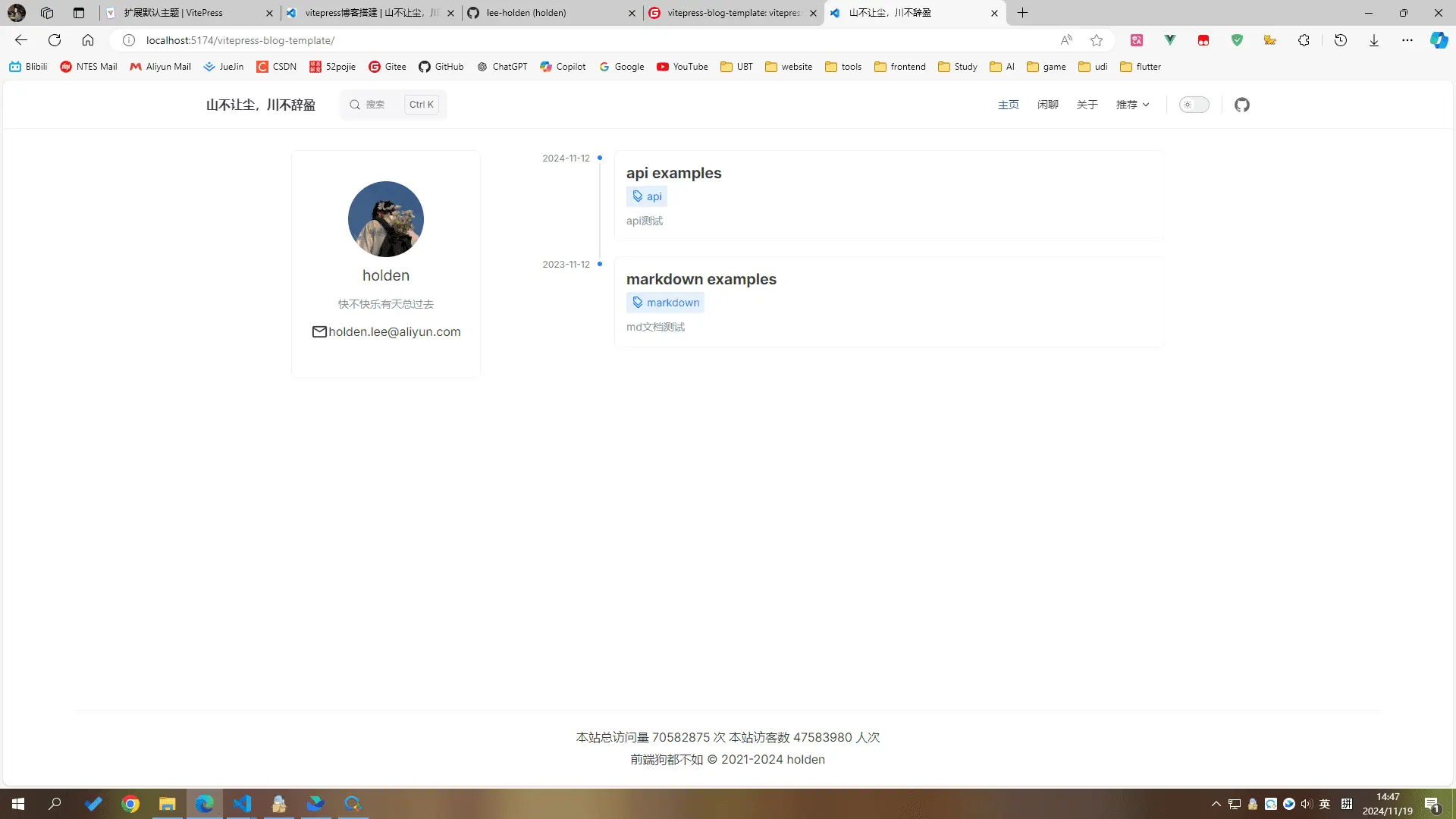Open the markdown examples post

click(701, 279)
